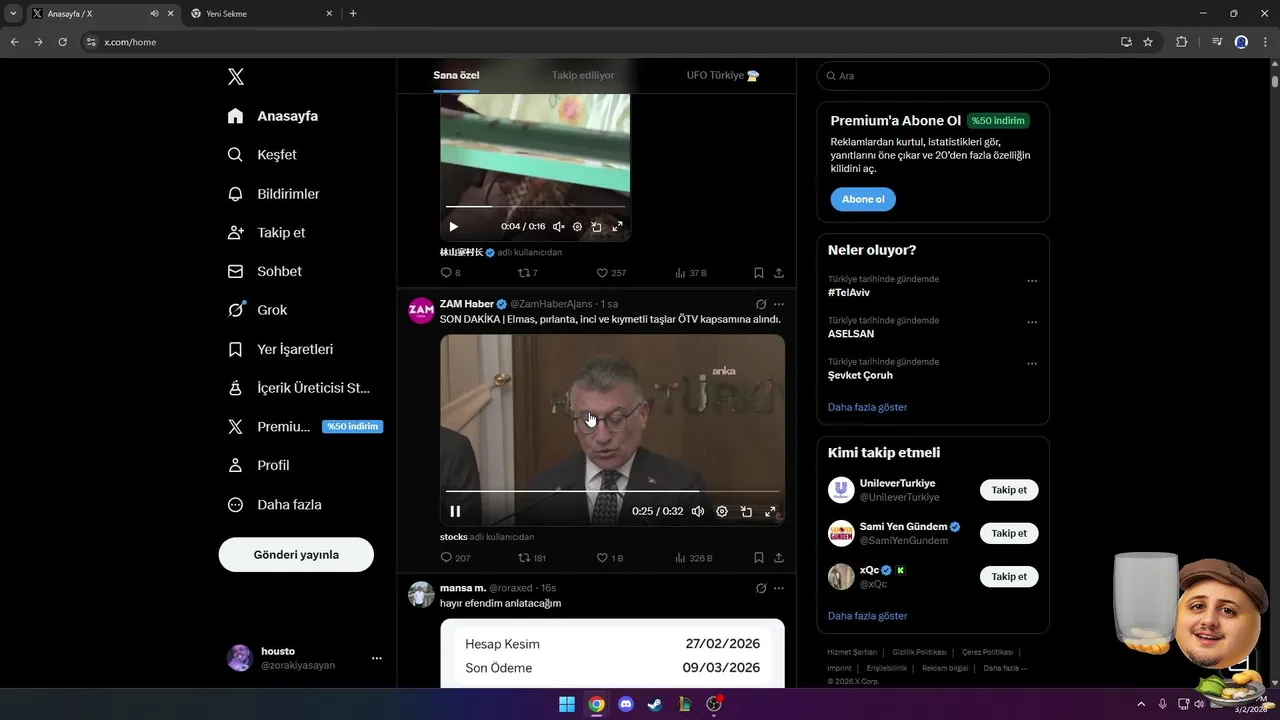Repost the ZAM Haber post (181)
This screenshot has width=1280, height=720.
click(532, 558)
